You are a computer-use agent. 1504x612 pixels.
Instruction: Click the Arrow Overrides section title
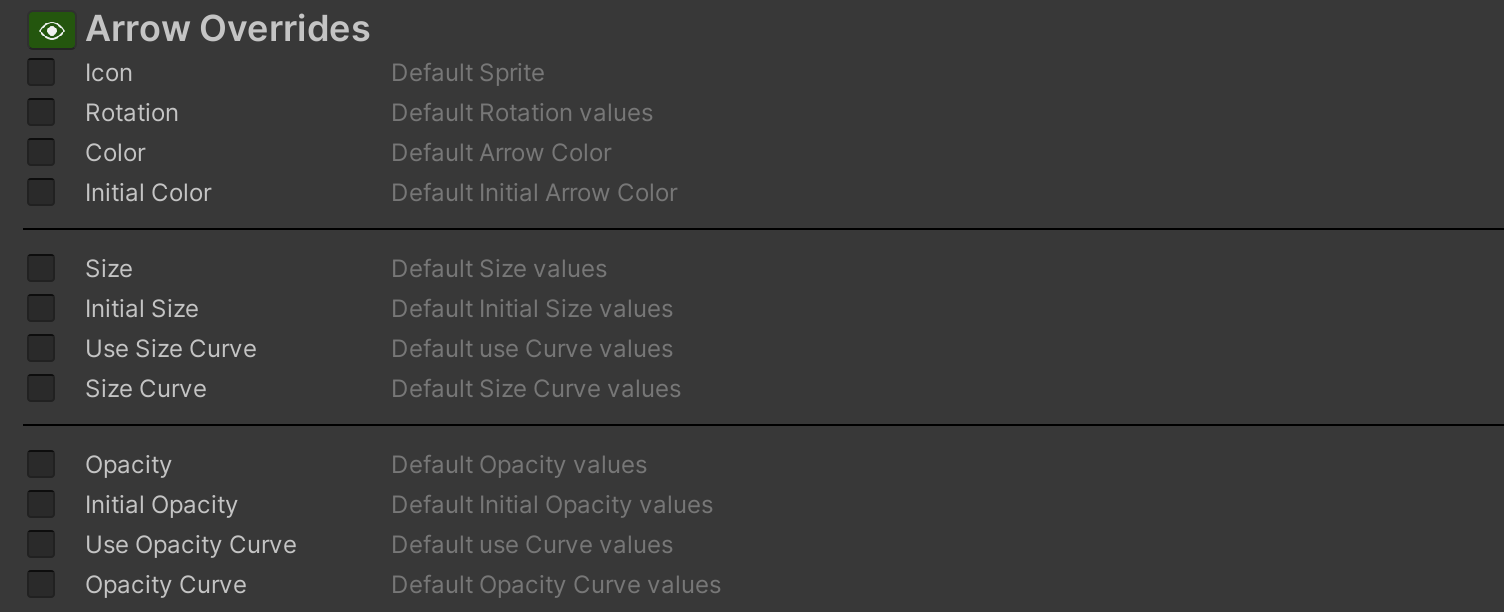(x=228, y=29)
